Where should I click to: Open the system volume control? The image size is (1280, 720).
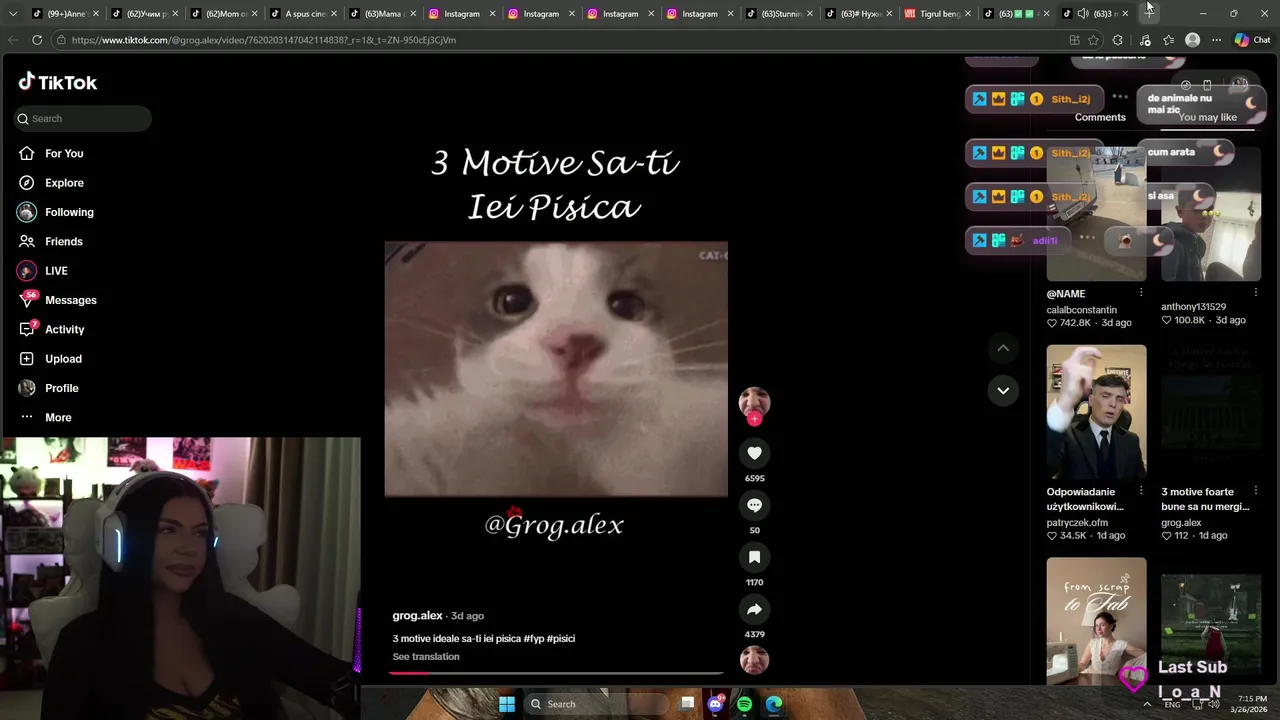click(1214, 705)
